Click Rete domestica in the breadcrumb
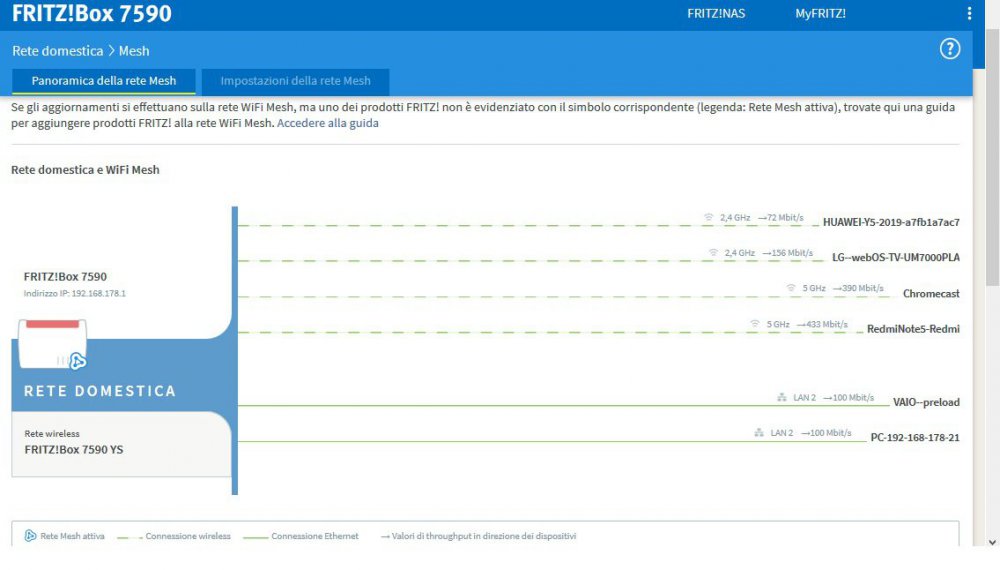 coord(57,50)
